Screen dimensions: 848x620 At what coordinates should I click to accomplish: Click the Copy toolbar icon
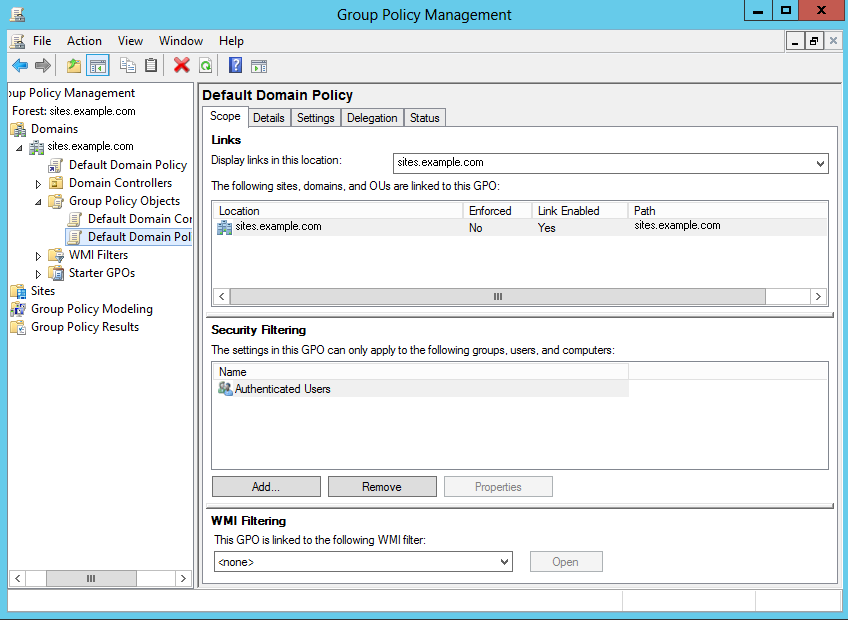coord(128,65)
